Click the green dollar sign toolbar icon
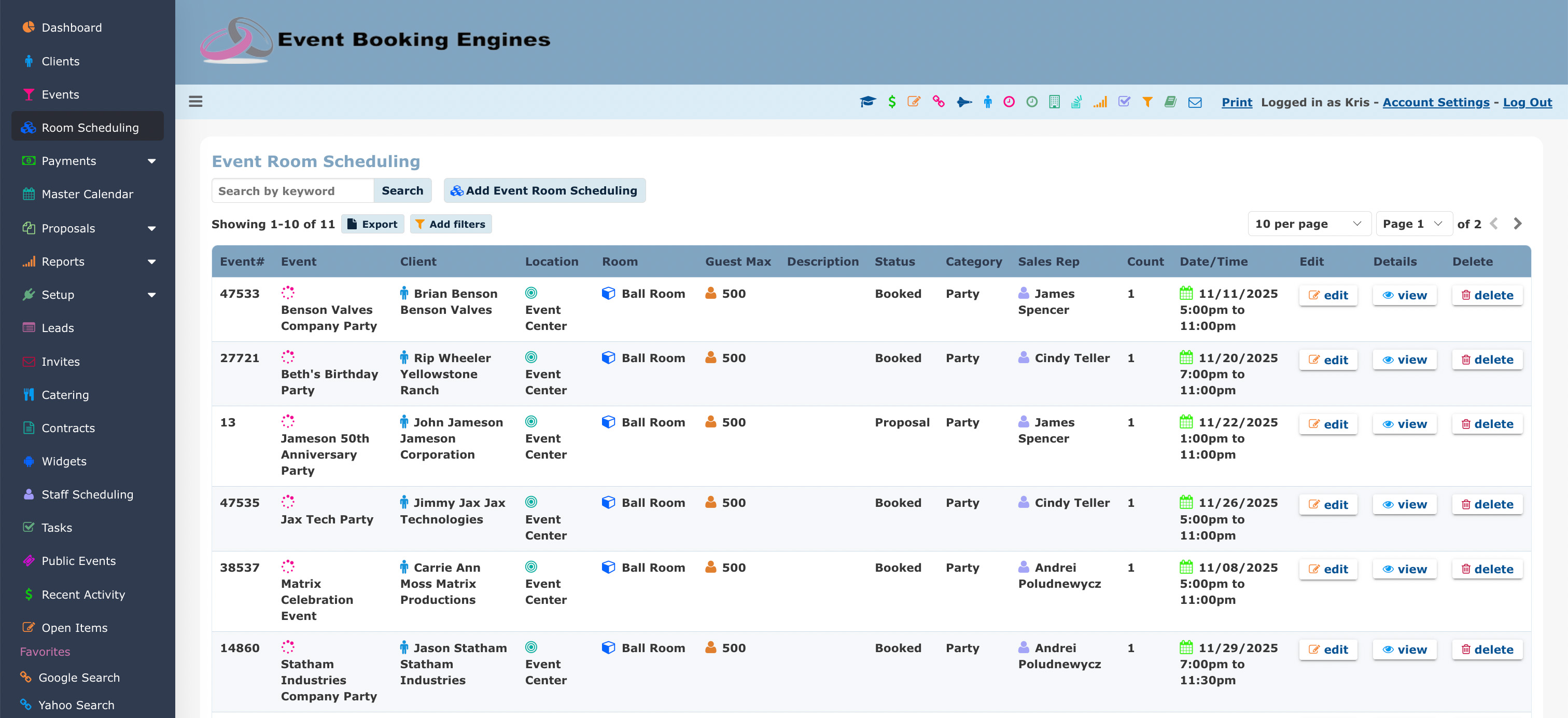 pyautogui.click(x=891, y=102)
